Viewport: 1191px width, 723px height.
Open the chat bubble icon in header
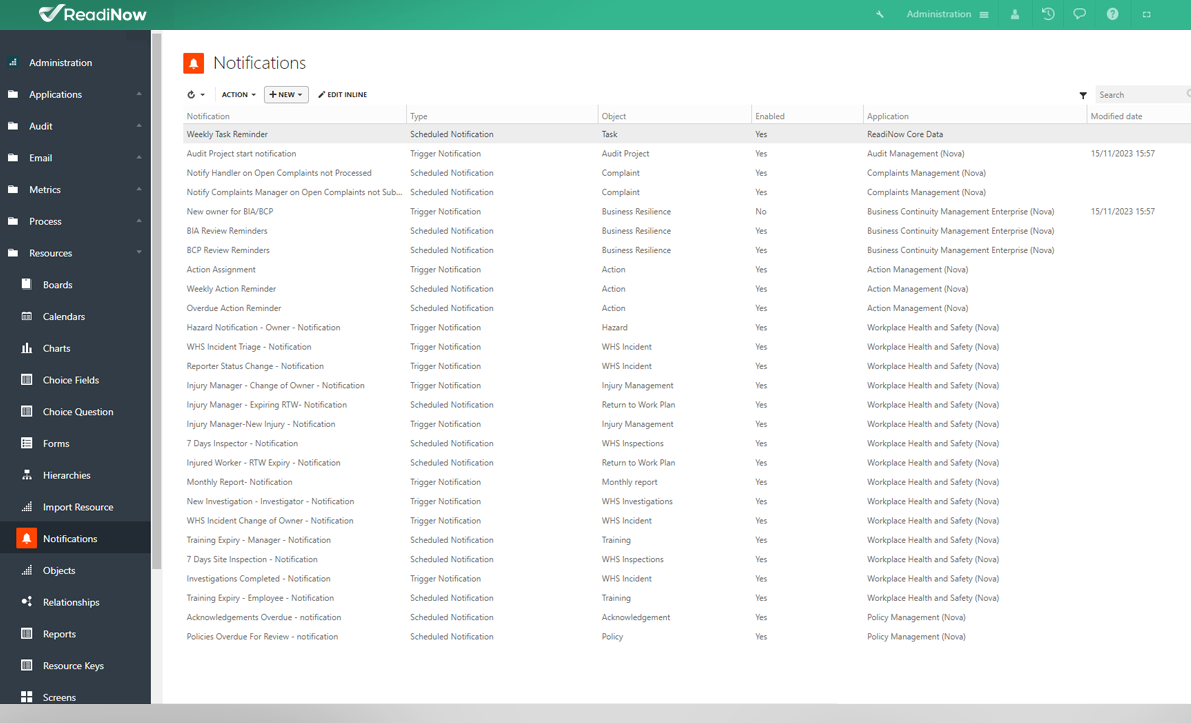coord(1079,14)
